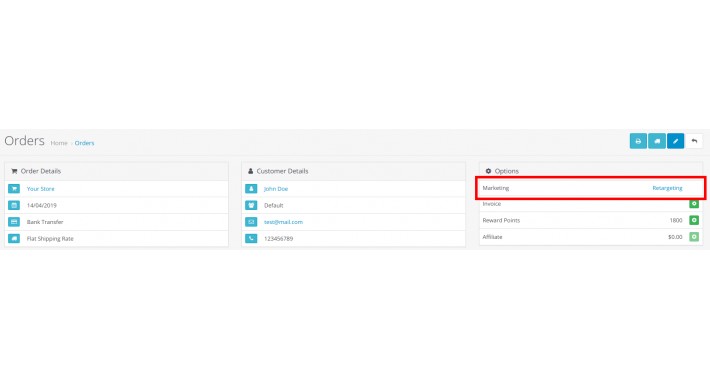
Task: Click the Customer Details panel title
Action: 283,171
